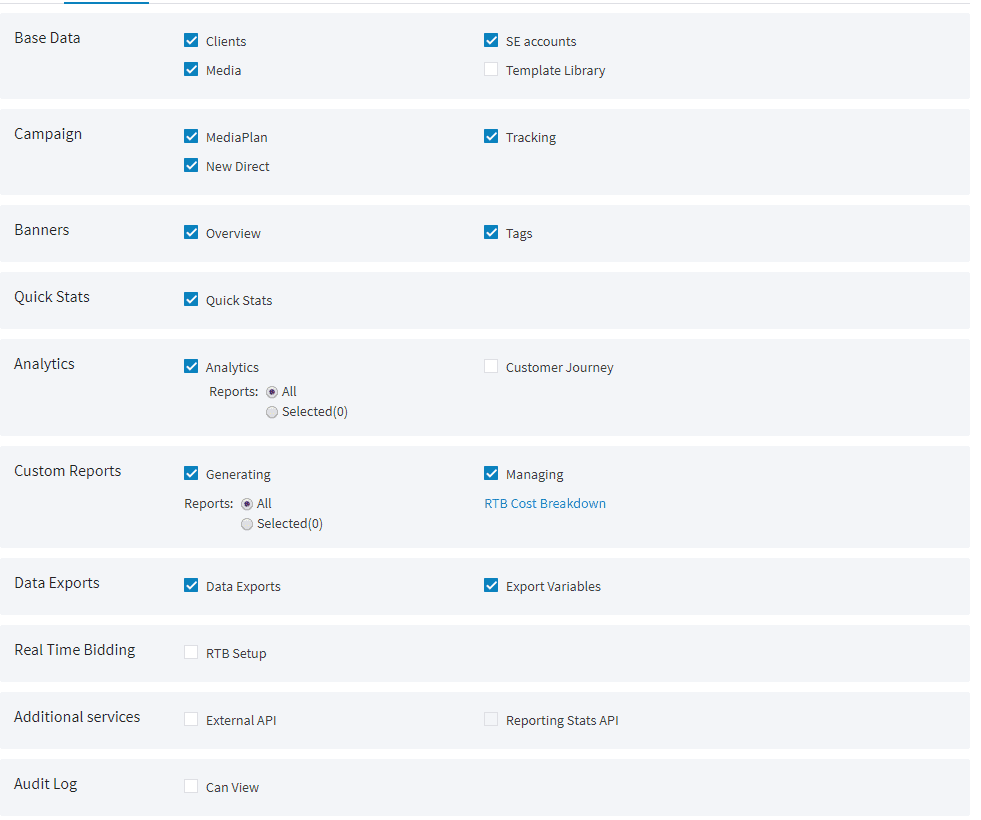Uncheck the Analytics checkbox
This screenshot has height=820, width=981.
191,367
